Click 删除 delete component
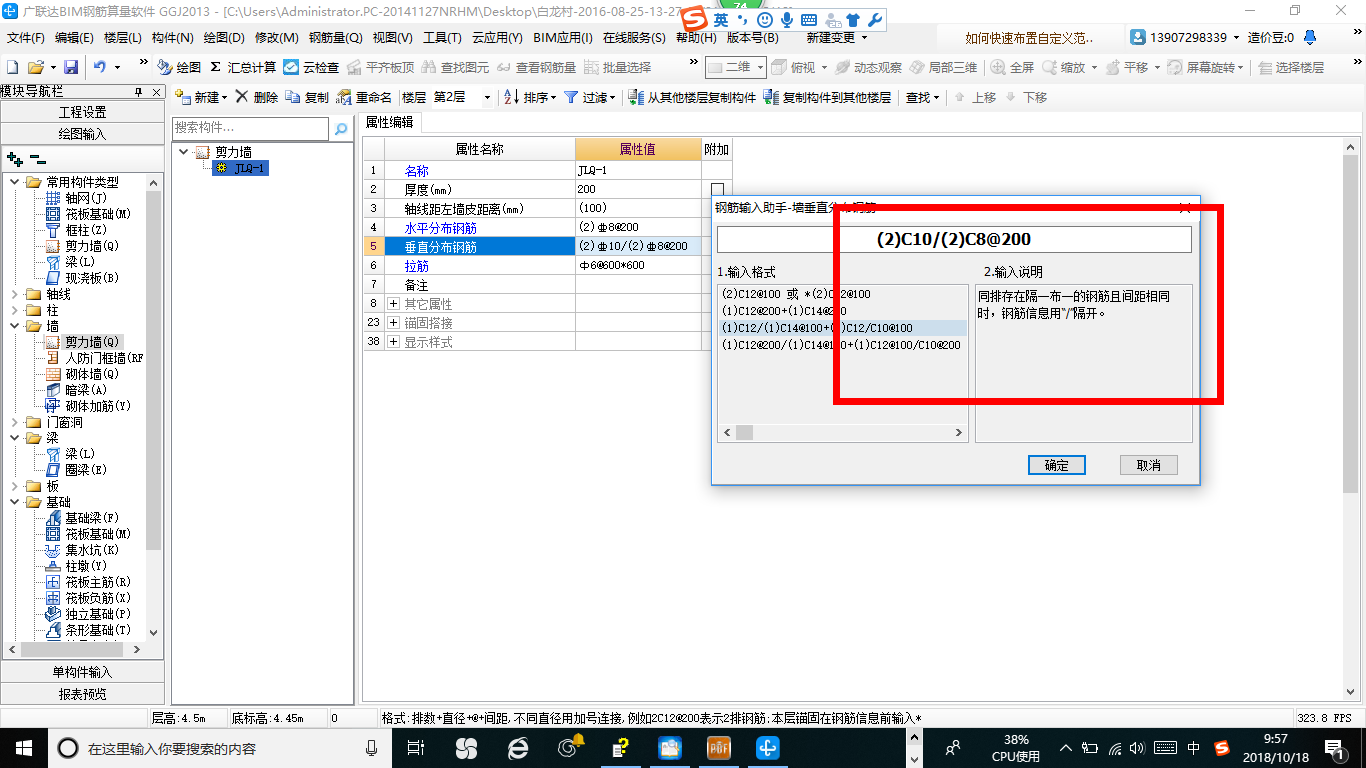 257,97
